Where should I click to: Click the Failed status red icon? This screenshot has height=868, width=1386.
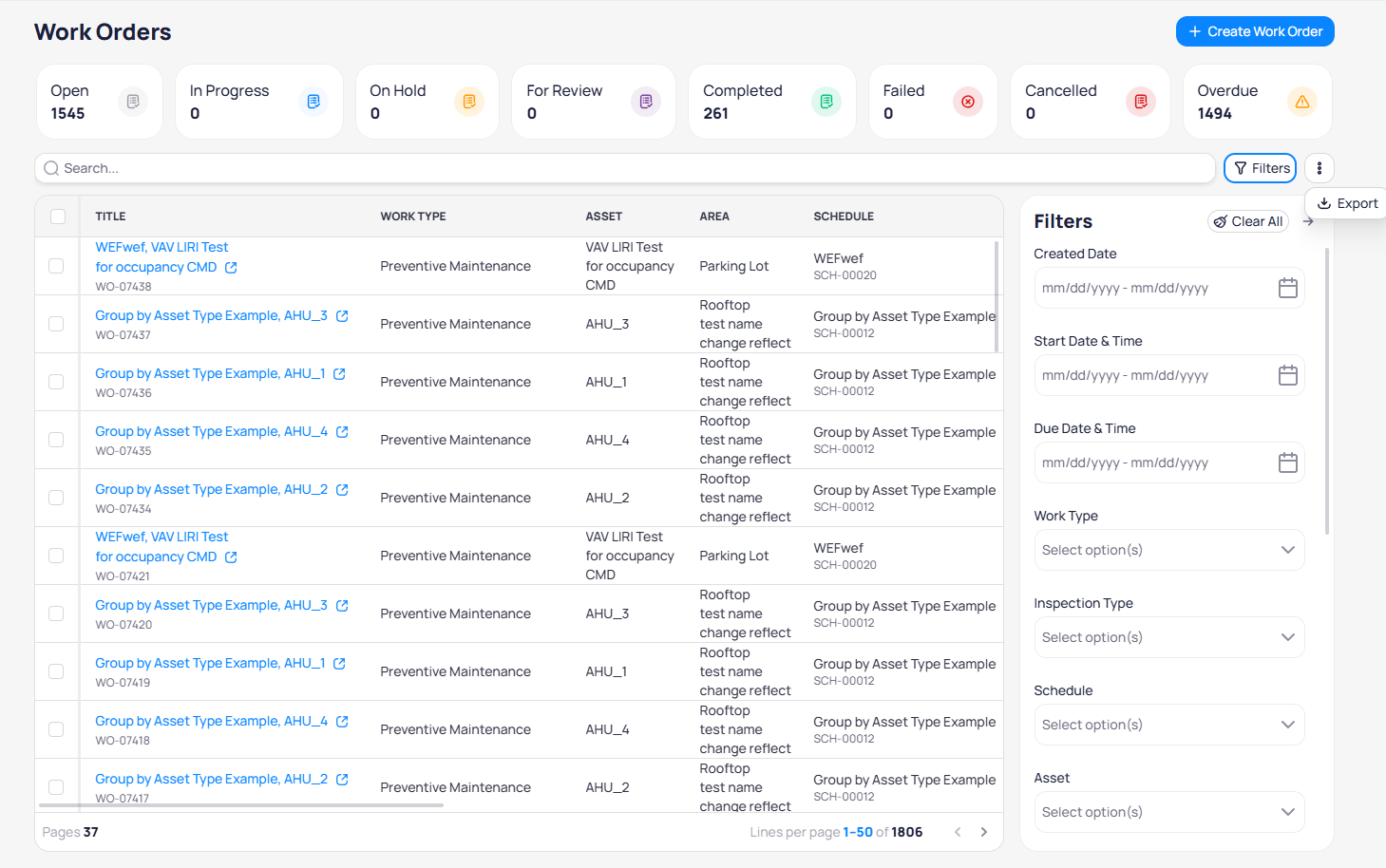967,102
